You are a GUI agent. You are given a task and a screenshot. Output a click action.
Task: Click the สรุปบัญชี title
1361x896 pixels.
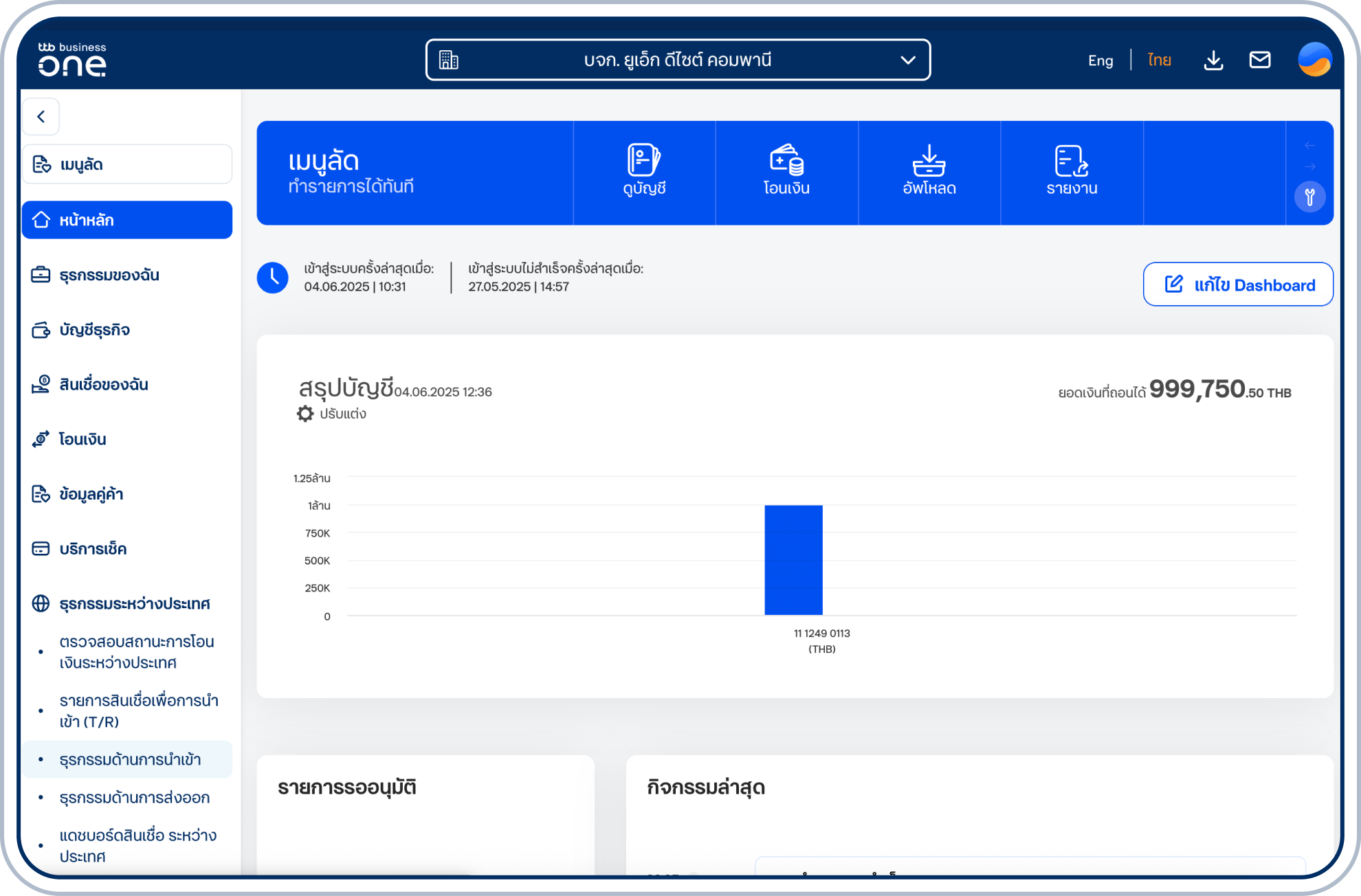[346, 388]
